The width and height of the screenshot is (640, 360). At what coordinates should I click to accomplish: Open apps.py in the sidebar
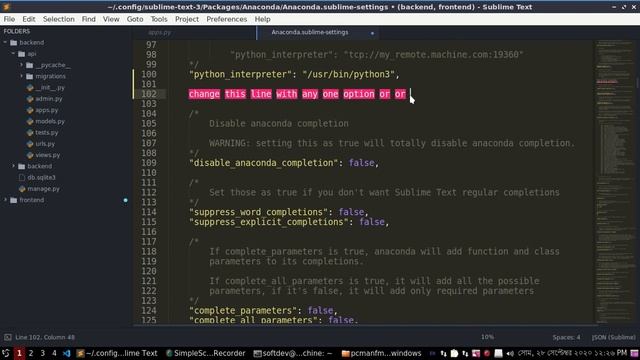pos(47,110)
